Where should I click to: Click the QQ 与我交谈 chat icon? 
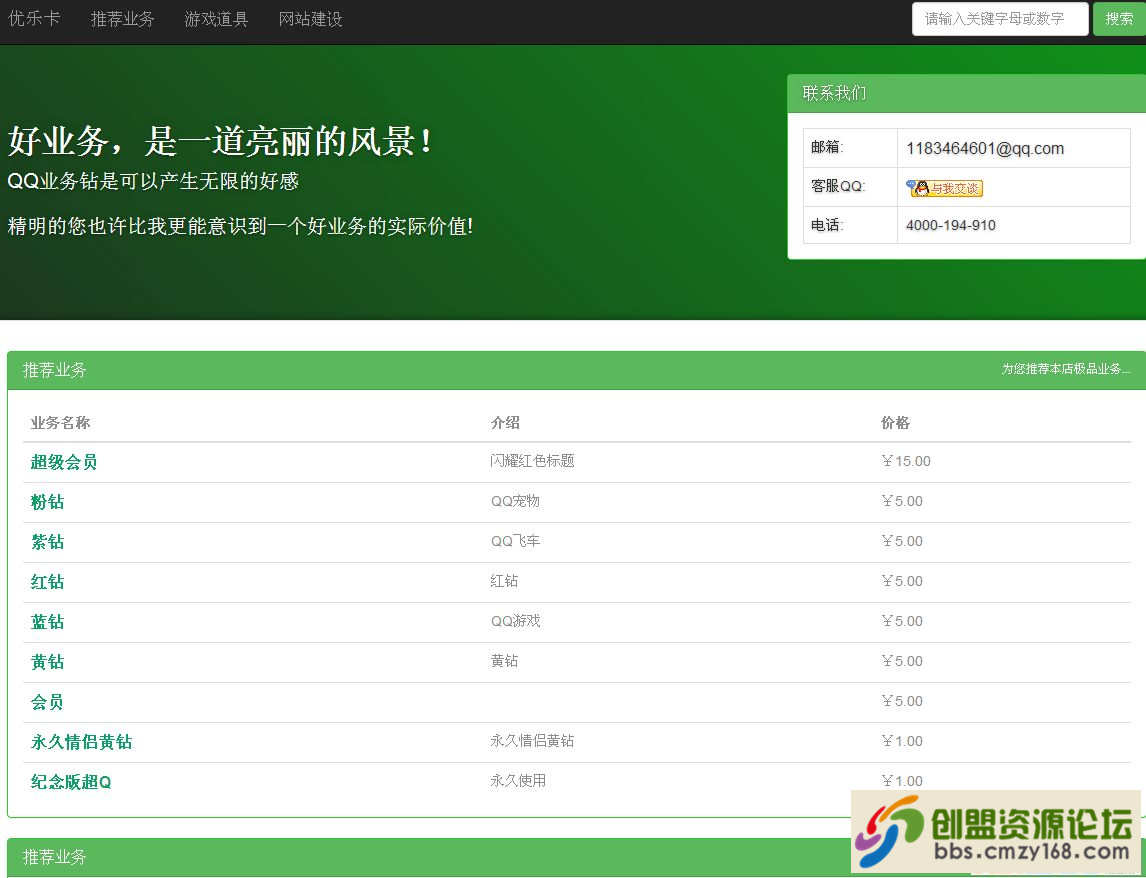[x=944, y=188]
